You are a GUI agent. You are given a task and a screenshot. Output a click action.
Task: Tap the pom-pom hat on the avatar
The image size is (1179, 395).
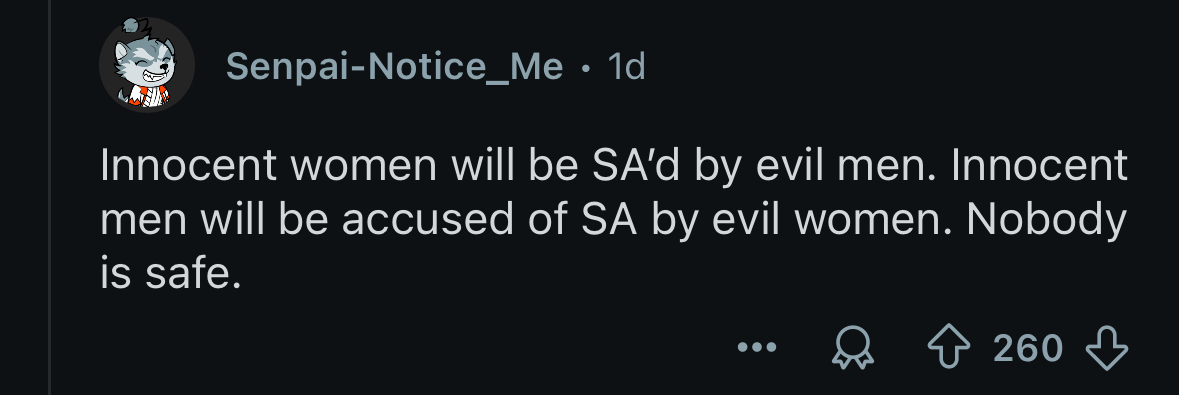133,25
